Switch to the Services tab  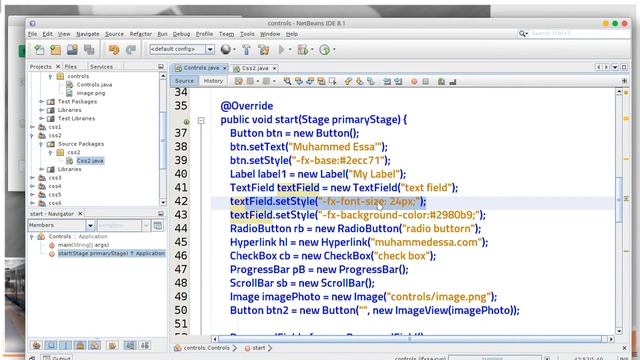(x=101, y=67)
